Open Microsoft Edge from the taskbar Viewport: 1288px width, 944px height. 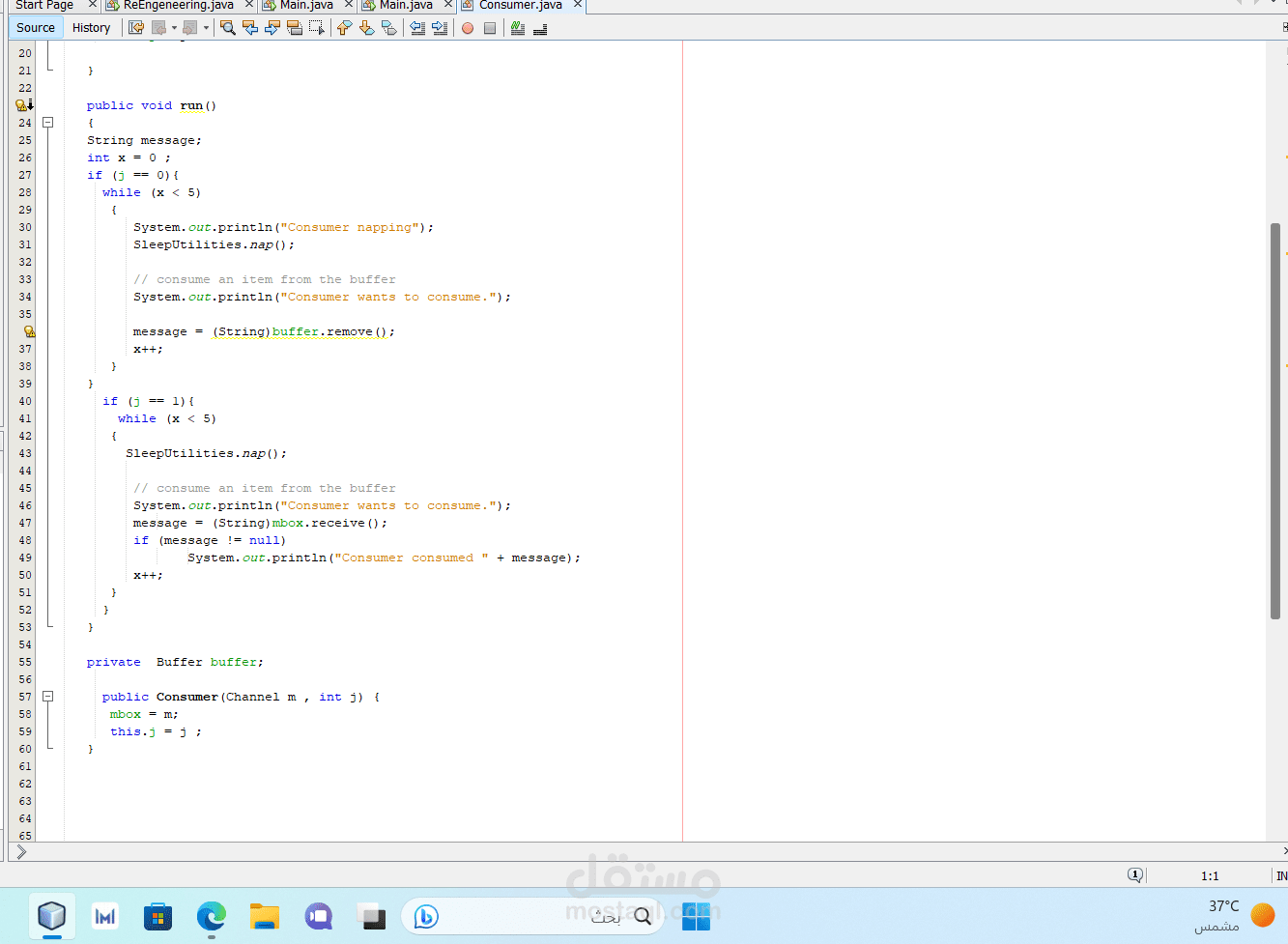coord(212,916)
